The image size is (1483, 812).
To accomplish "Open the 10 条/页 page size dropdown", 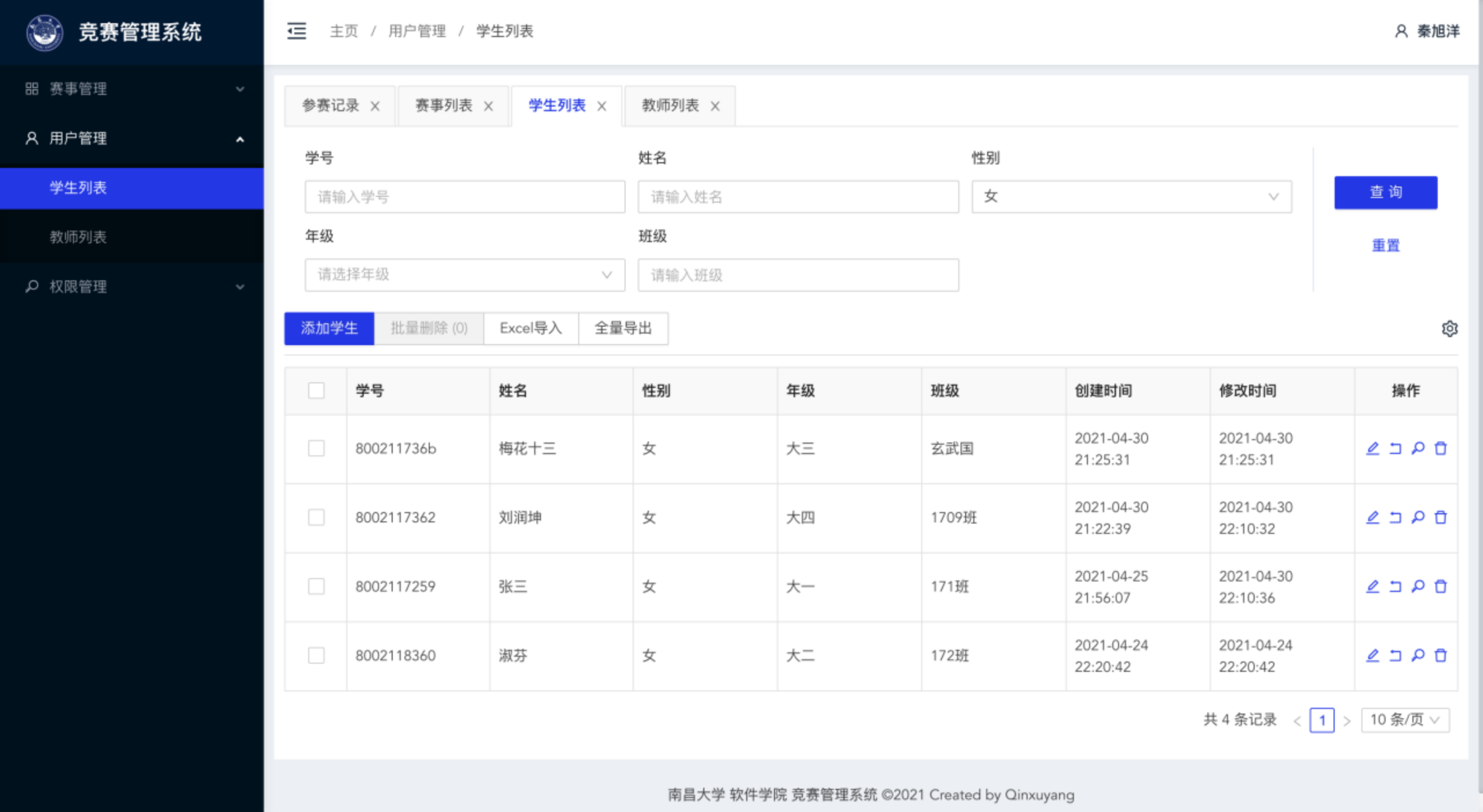I will coord(1404,720).
